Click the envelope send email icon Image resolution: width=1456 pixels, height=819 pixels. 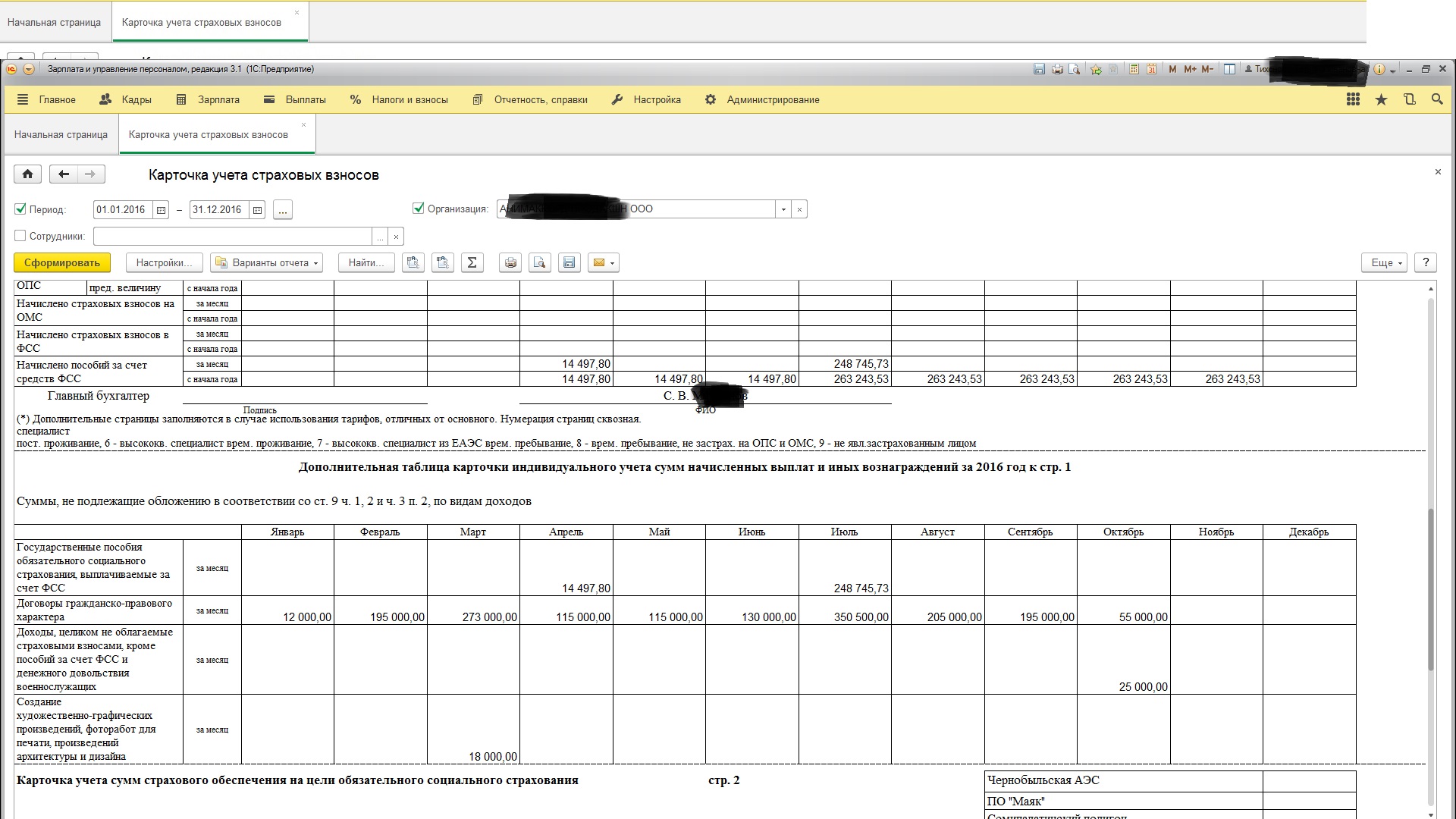point(599,262)
